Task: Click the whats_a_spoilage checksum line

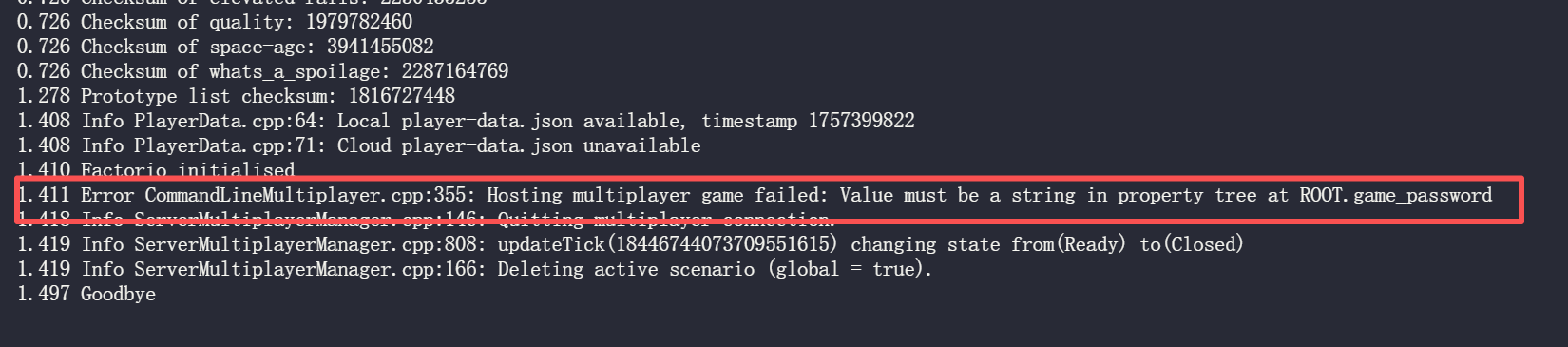Action: tap(262, 71)
